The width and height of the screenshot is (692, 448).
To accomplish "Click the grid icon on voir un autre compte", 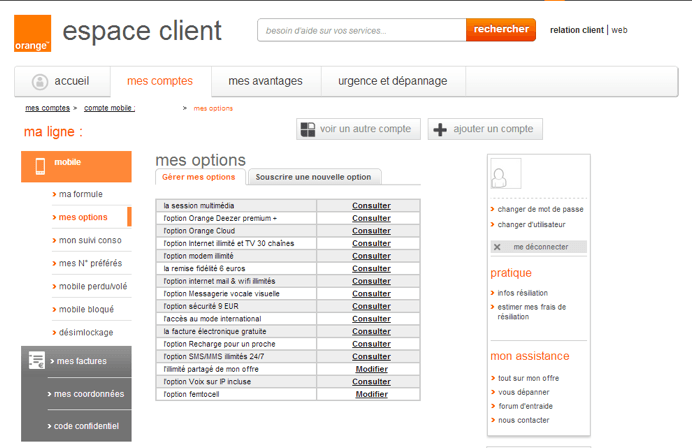I will tap(308, 129).
